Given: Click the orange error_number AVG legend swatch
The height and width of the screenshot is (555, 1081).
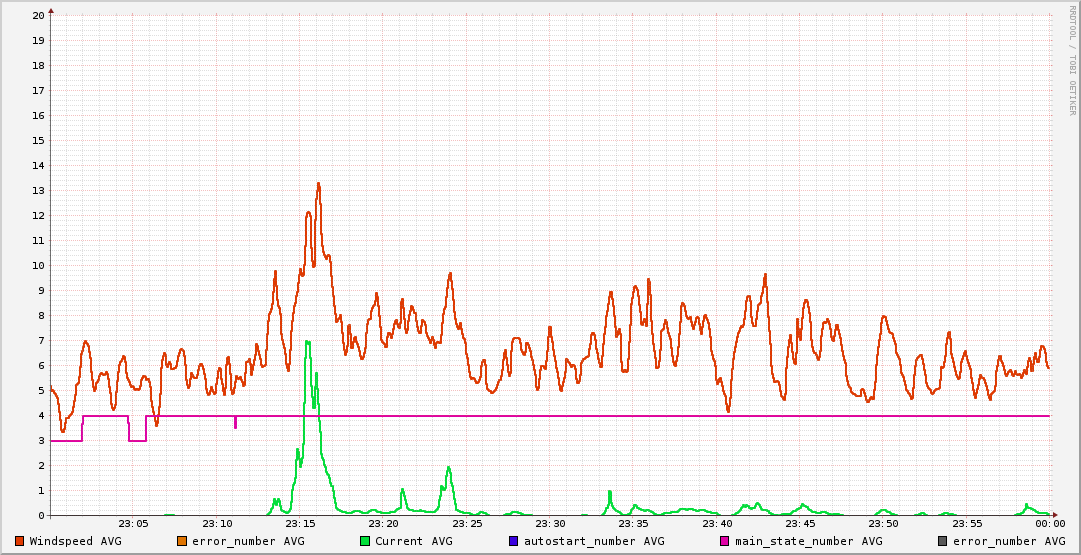Looking at the screenshot, I should point(182,541).
